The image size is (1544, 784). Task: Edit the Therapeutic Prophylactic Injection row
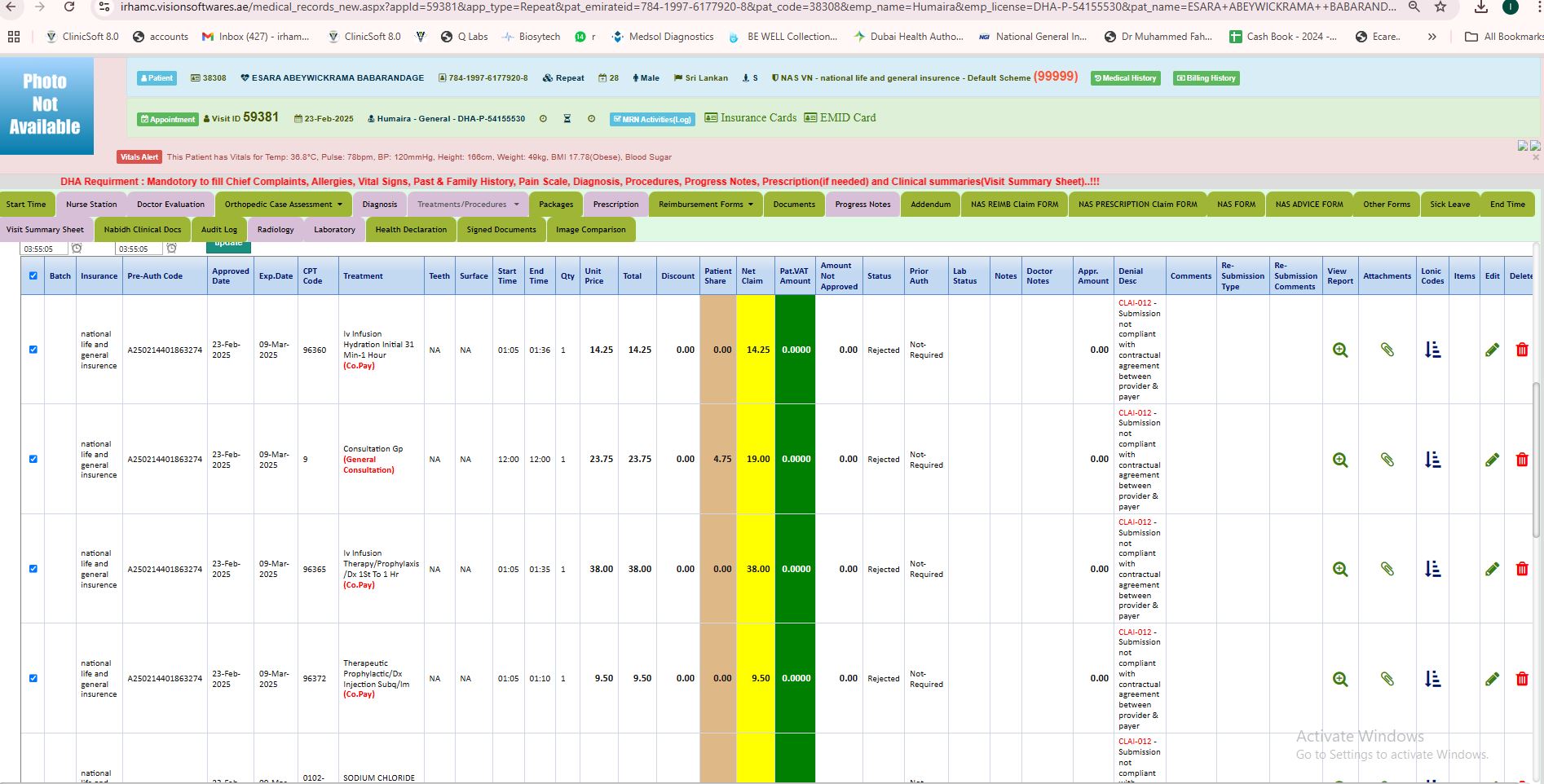tap(1492, 679)
